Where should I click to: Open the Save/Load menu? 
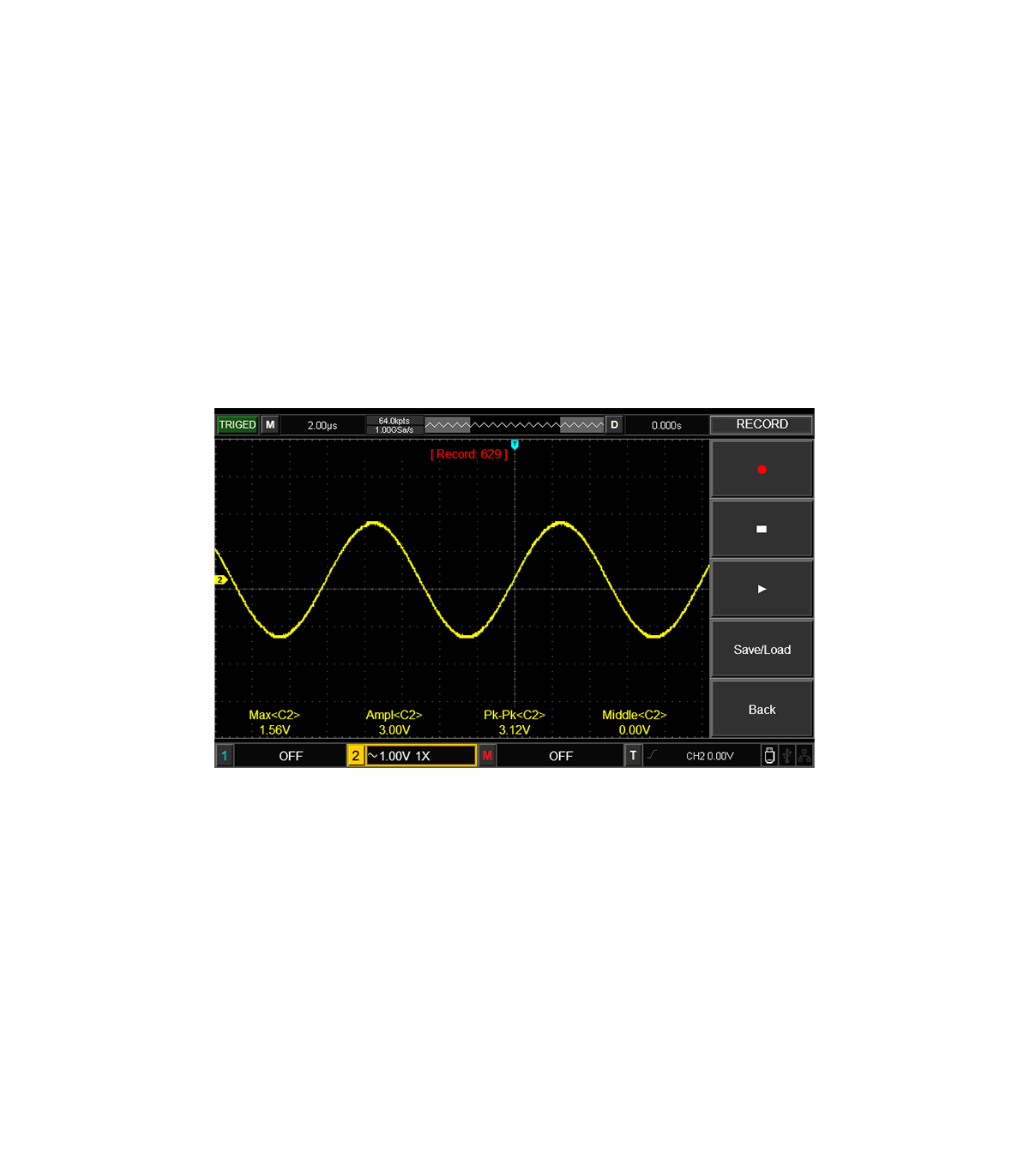761,649
